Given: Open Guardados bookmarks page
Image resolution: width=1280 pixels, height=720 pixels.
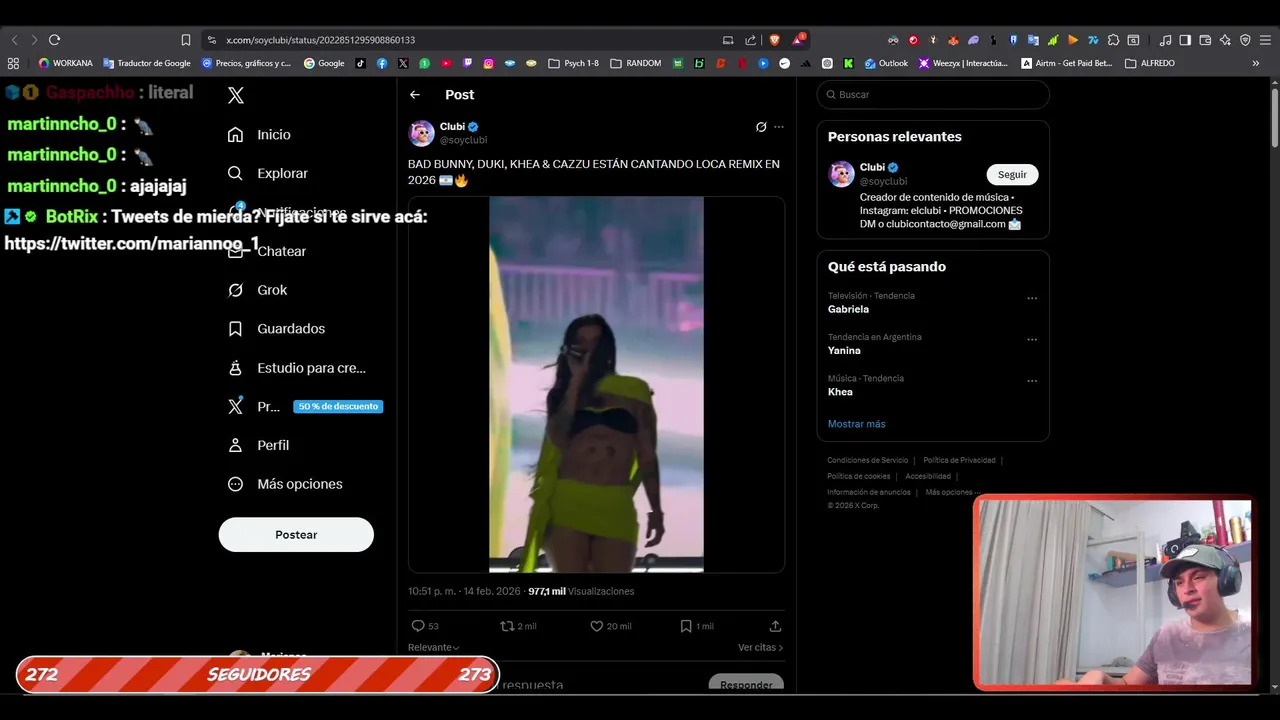Looking at the screenshot, I should click(x=276, y=329).
